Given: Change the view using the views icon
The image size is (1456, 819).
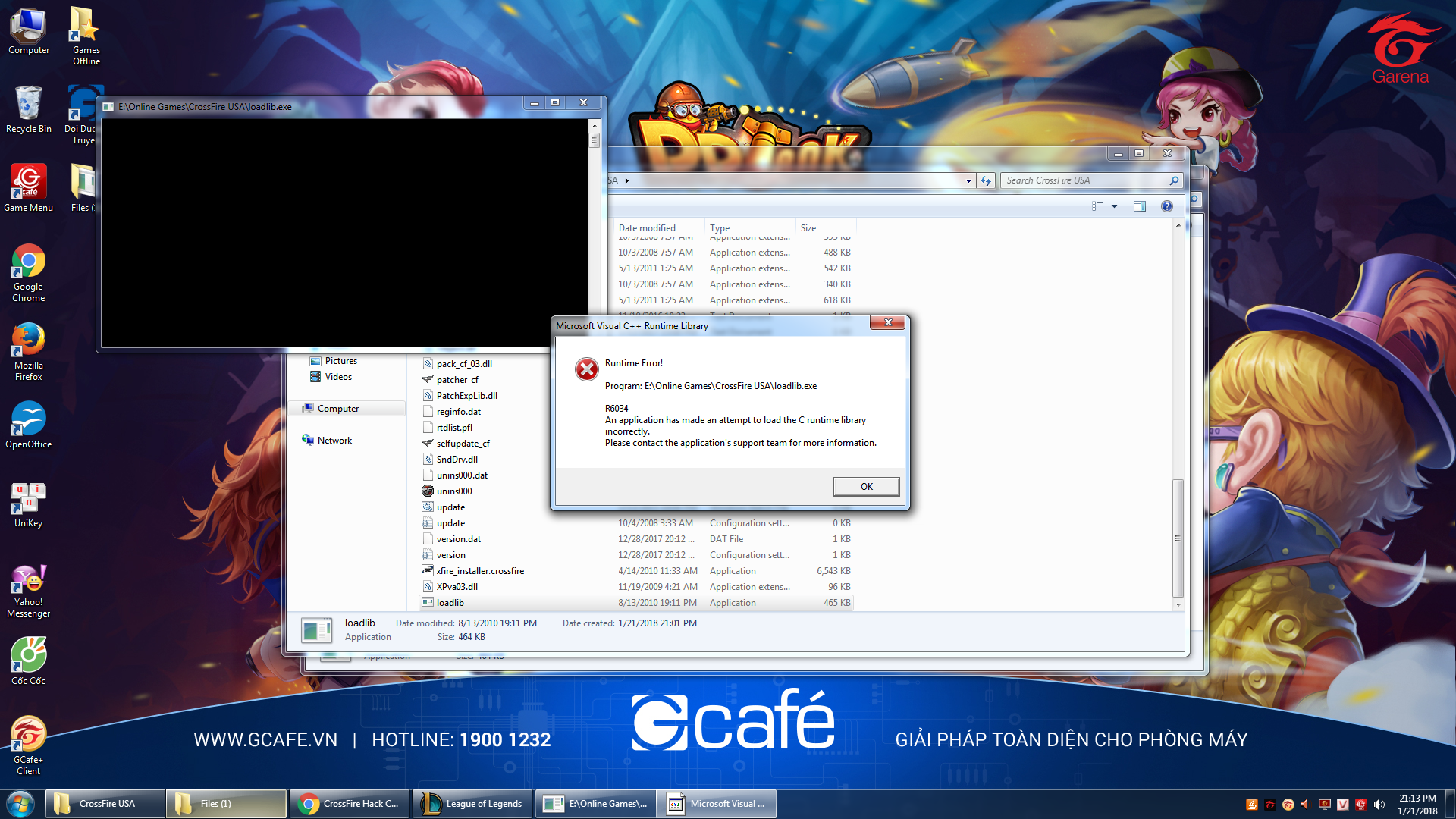Looking at the screenshot, I should pyautogui.click(x=1097, y=206).
